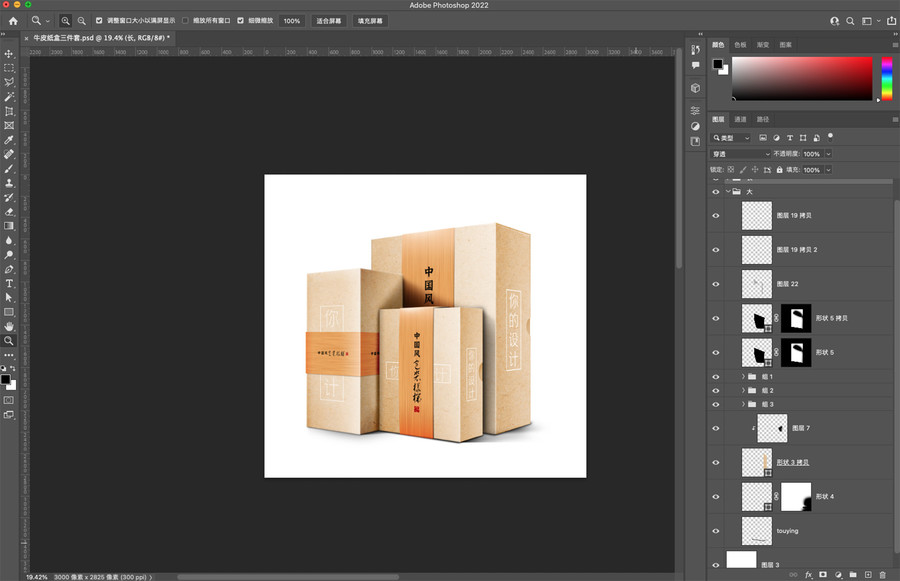The image size is (900, 581).
Task: Hide the 形状 5 layer
Action: point(716,353)
